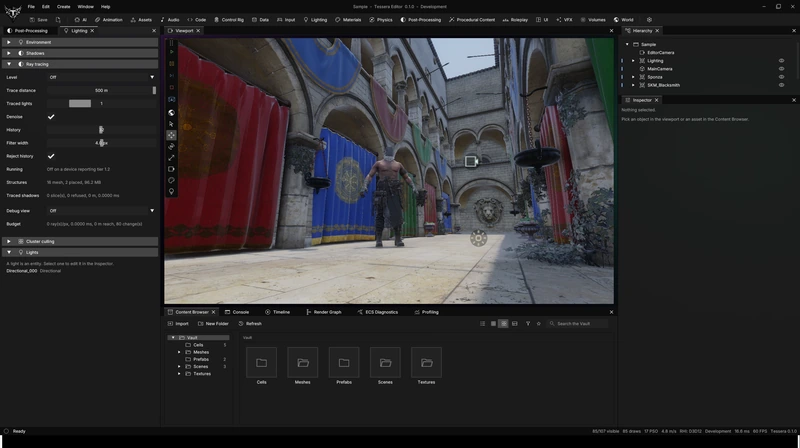Expand the Sponza node in Hierarchy

point(633,77)
